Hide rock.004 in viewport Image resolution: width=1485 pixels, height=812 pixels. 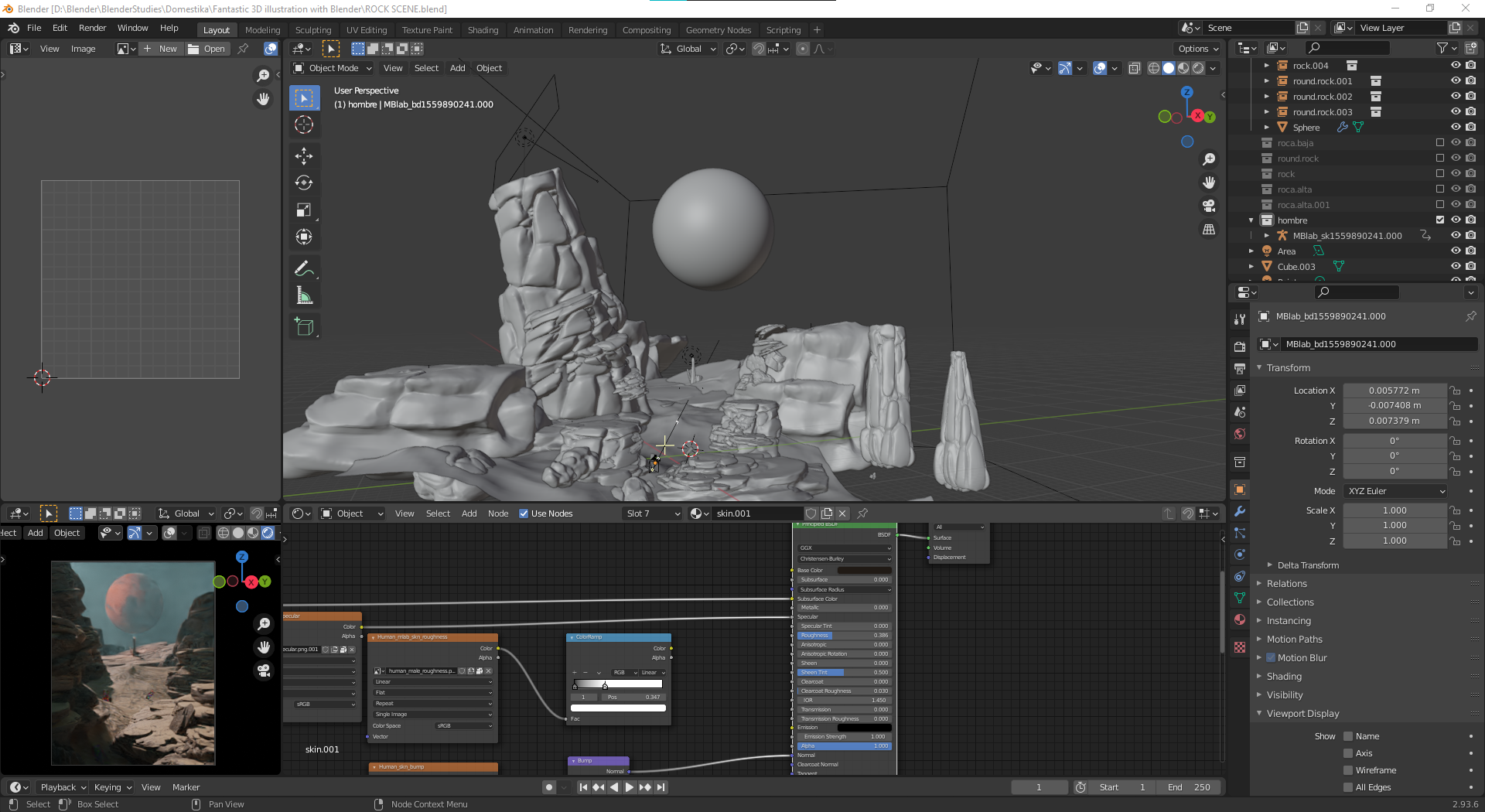[x=1456, y=65]
